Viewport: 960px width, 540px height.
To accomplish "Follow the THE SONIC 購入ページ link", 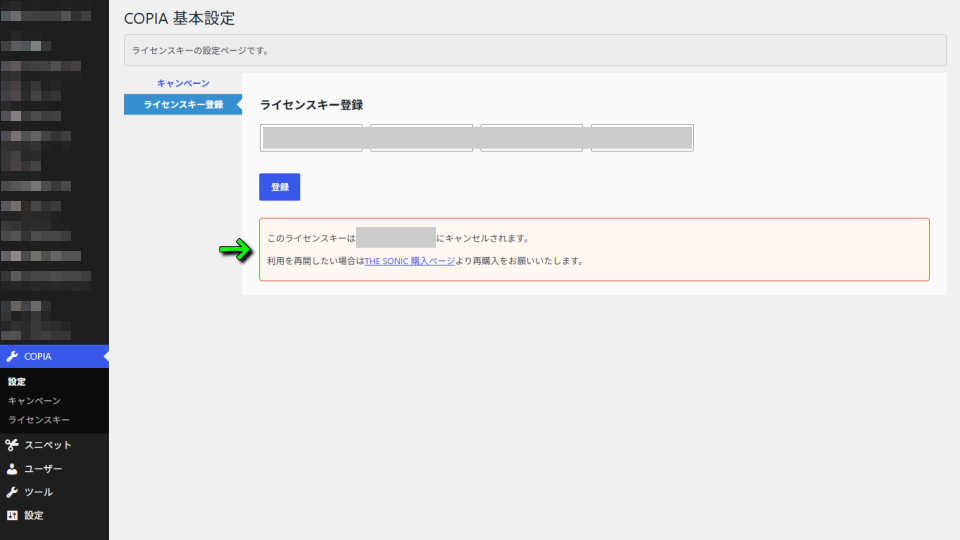I will [410, 261].
